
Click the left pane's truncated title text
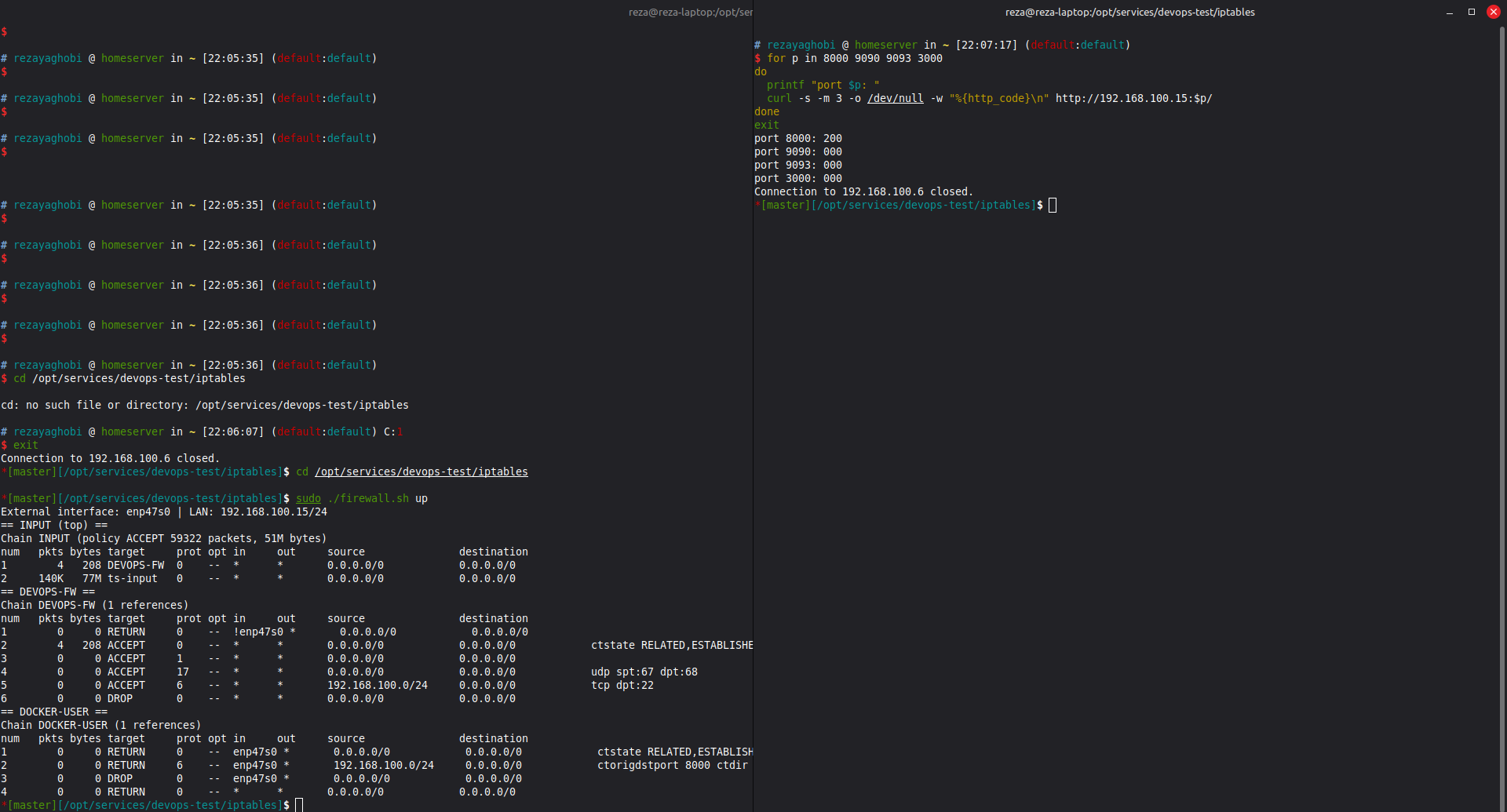point(691,12)
